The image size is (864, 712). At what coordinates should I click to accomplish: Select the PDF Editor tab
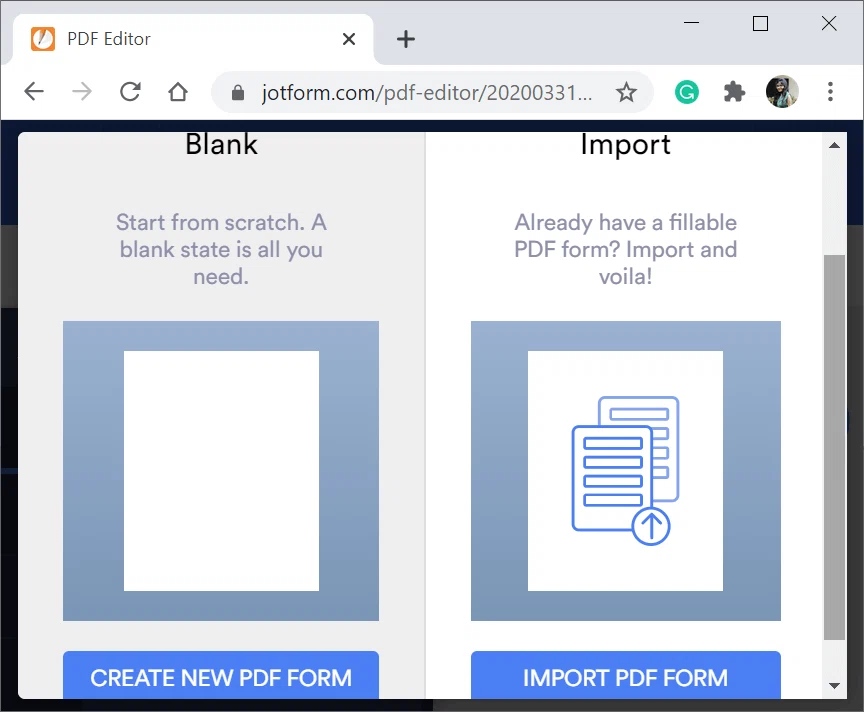[193, 39]
